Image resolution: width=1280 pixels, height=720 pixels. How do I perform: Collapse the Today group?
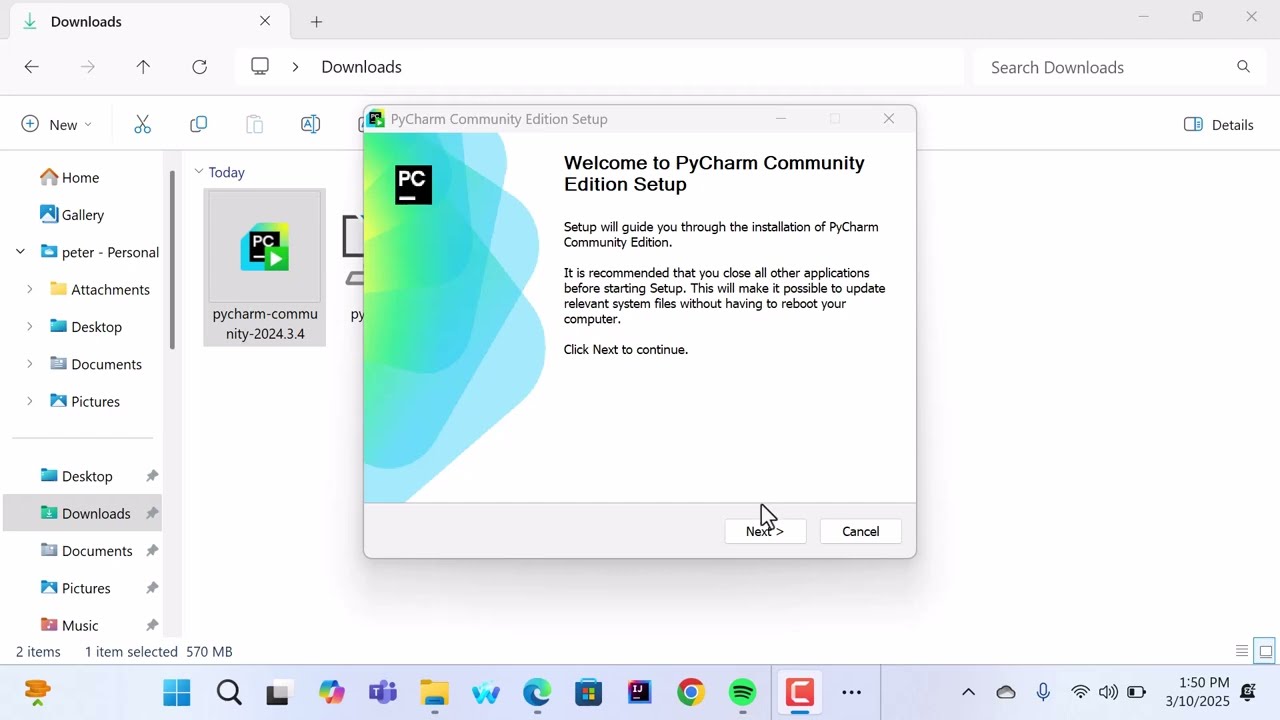pyautogui.click(x=199, y=172)
